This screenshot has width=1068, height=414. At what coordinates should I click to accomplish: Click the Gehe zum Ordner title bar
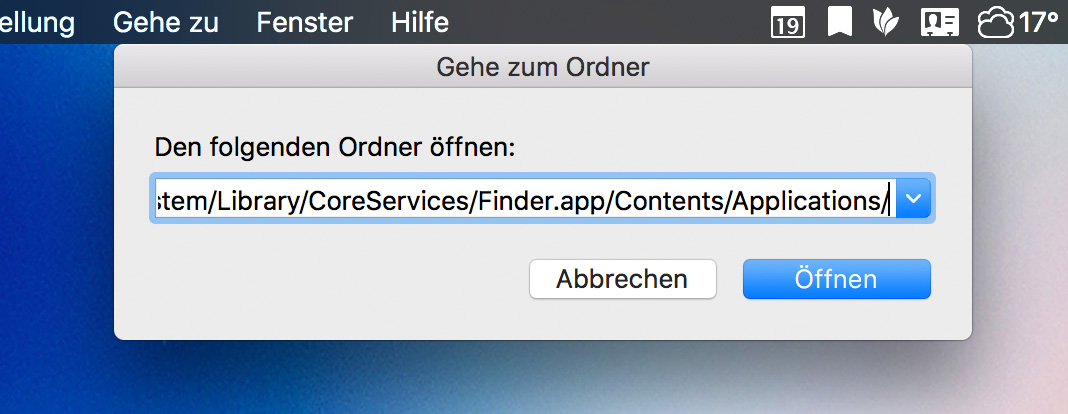(543, 68)
